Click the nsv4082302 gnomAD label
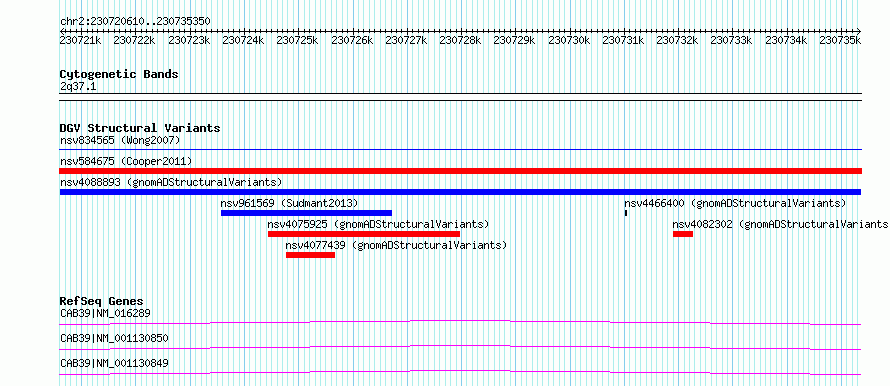Screen dimensions: 890x386 pos(781,224)
